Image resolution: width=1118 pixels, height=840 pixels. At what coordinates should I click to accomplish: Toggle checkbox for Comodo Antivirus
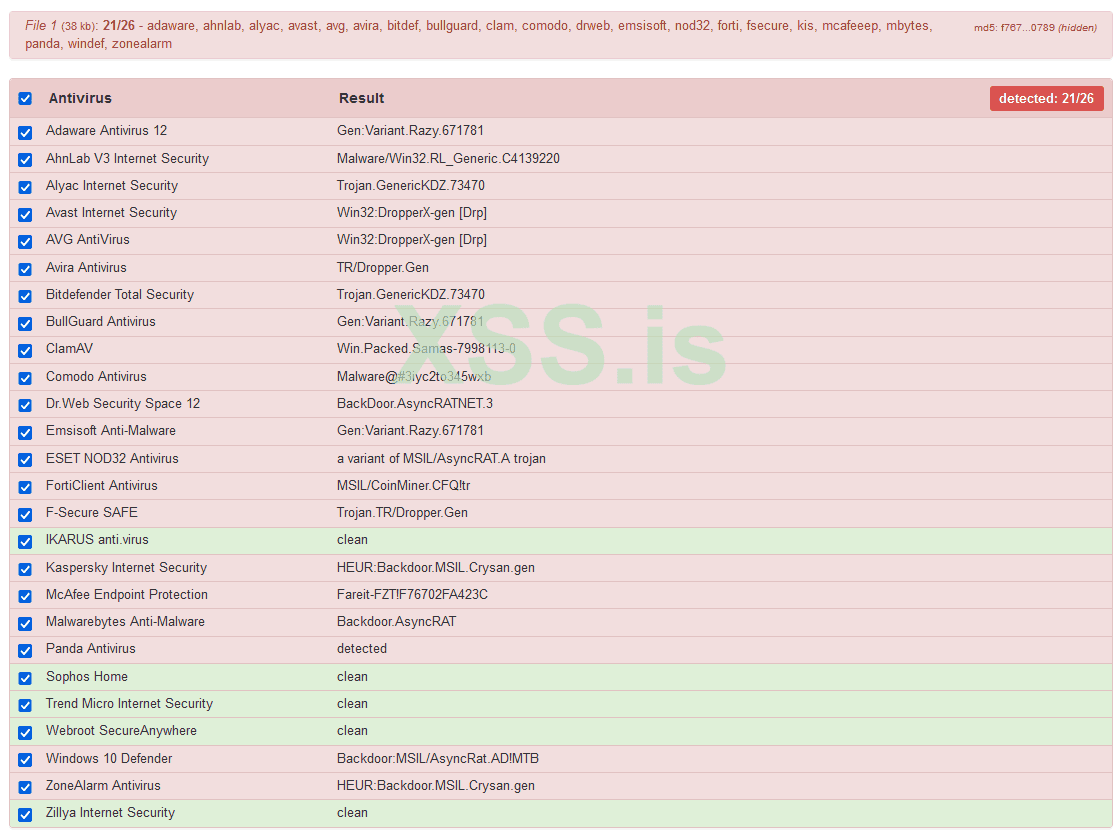pyautogui.click(x=25, y=378)
